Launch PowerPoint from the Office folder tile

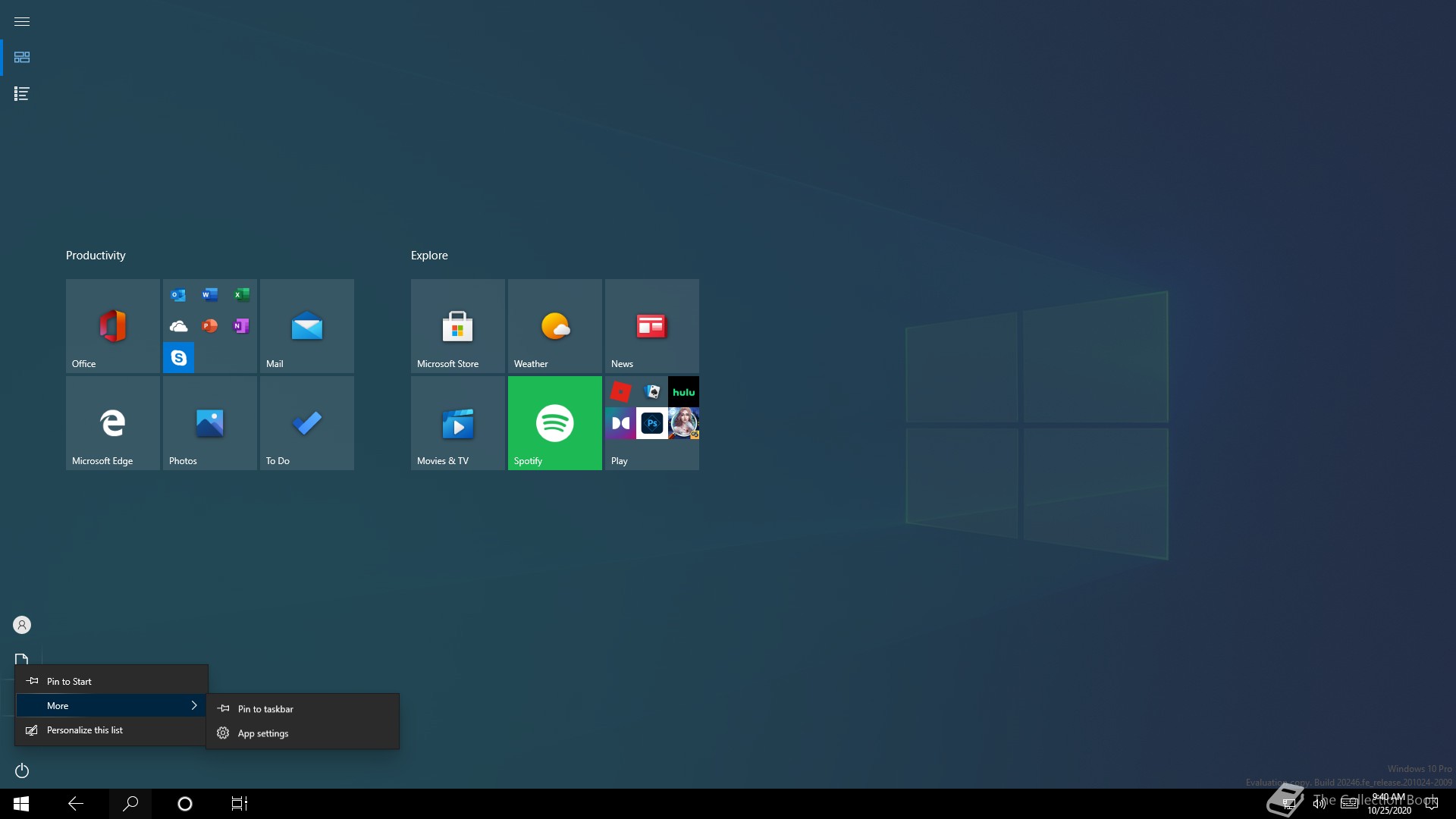point(210,326)
